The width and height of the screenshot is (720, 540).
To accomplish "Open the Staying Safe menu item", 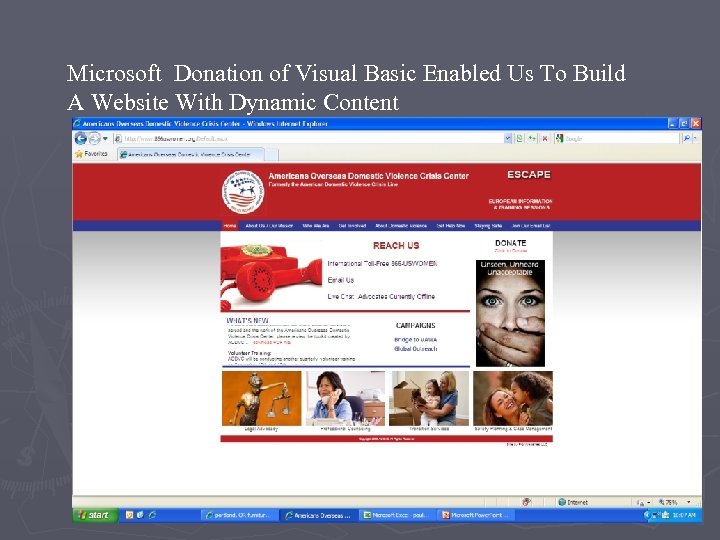I will pos(488,226).
